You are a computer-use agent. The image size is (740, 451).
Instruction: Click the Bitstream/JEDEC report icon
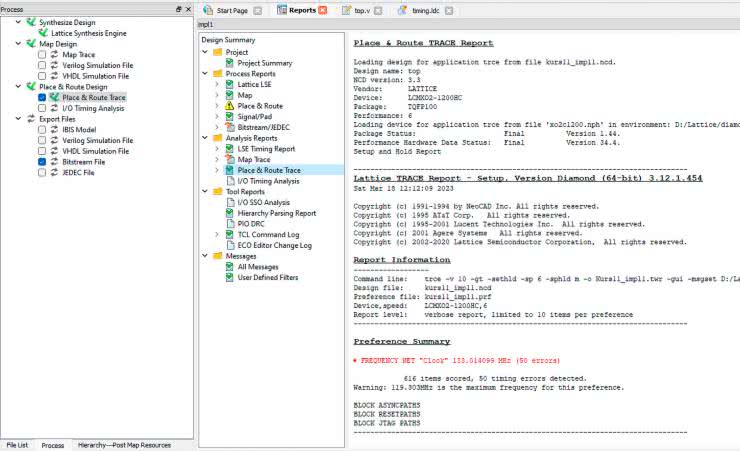pyautogui.click(x=229, y=127)
